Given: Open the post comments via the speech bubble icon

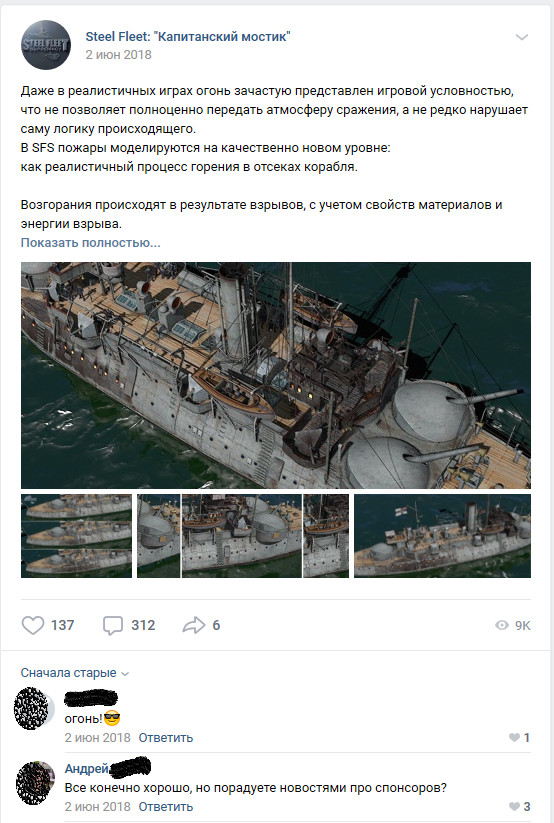Looking at the screenshot, I should coord(112,625).
